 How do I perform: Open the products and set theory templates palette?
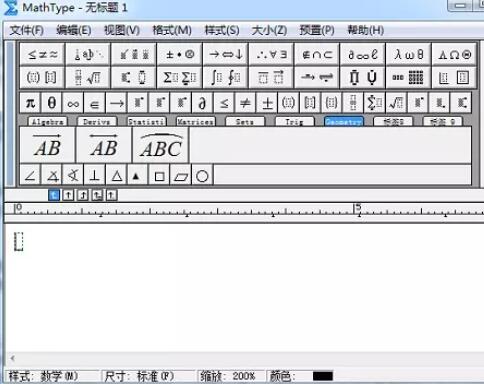point(363,77)
